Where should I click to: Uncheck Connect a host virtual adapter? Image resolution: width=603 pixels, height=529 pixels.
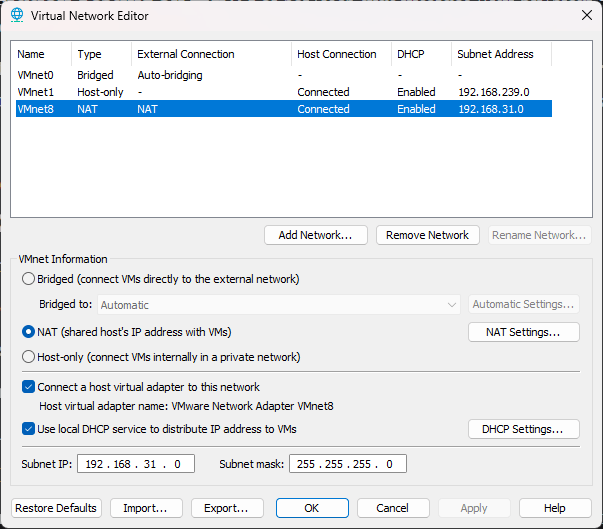29,387
